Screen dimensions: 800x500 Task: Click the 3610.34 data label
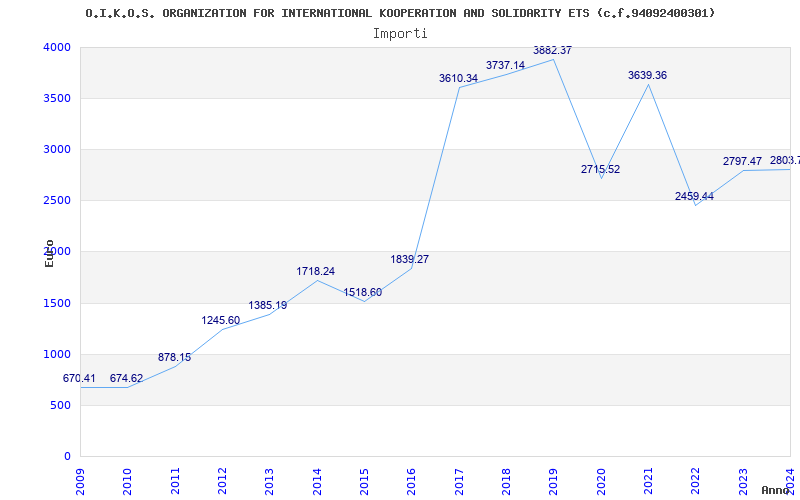[x=458, y=79]
